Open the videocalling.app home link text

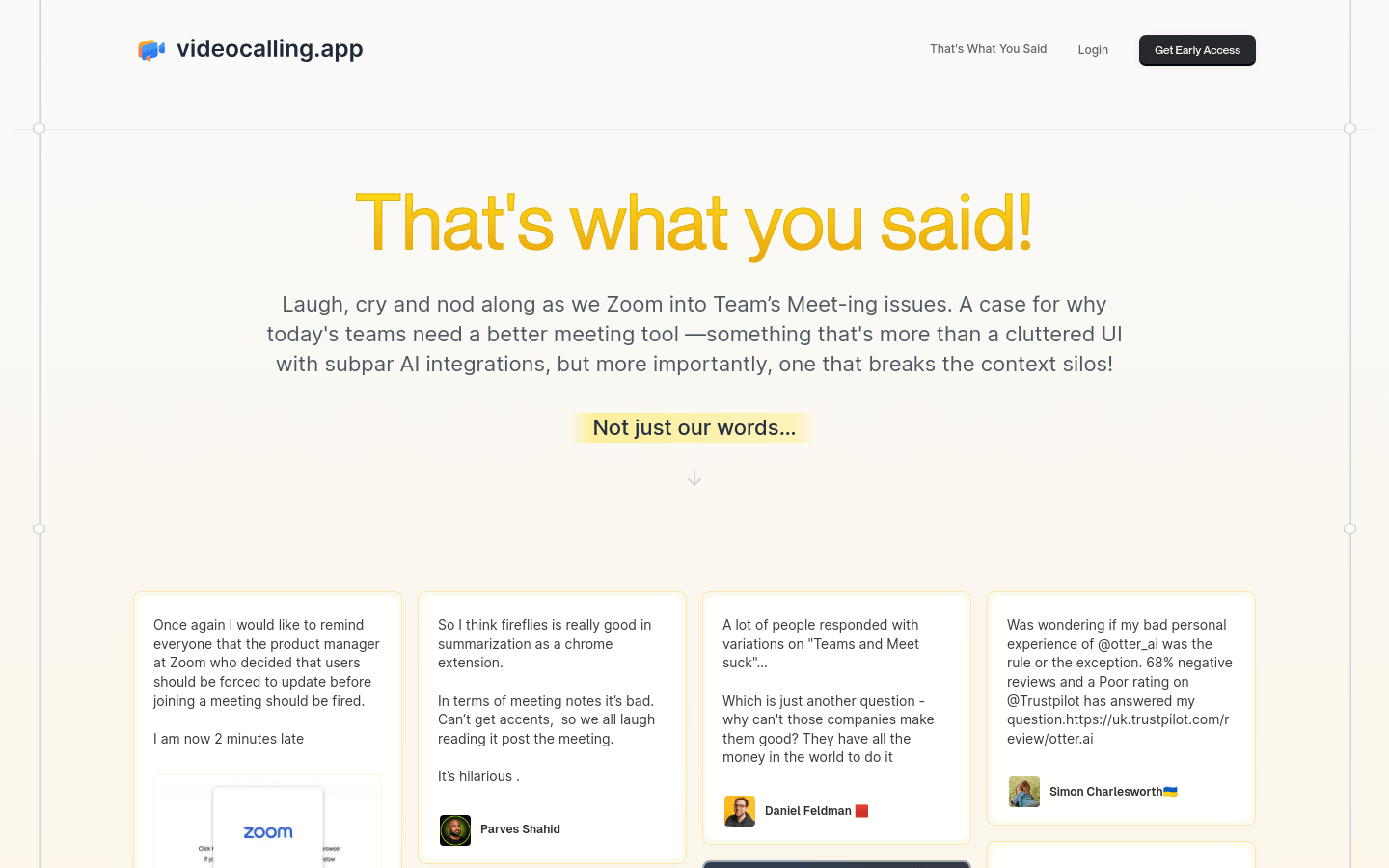pyautogui.click(x=269, y=48)
